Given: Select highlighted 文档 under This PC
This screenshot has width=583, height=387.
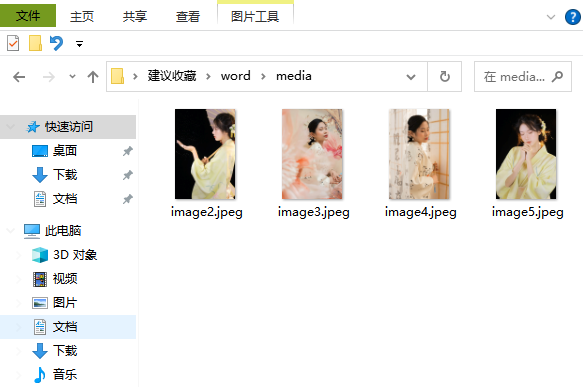Looking at the screenshot, I should (68, 327).
